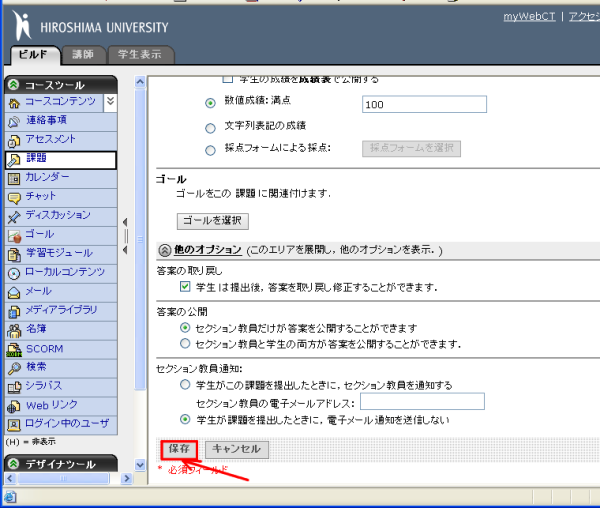Click the scroll-up arrow of the frame scrollbar
This screenshot has height=508, width=600.
coord(140,82)
